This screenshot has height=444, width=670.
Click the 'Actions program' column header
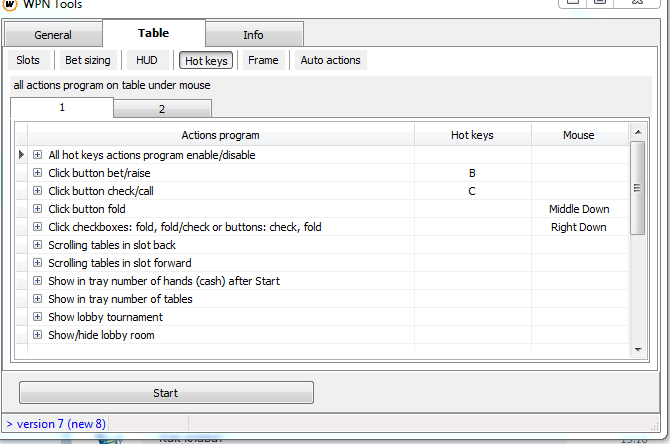(x=221, y=135)
